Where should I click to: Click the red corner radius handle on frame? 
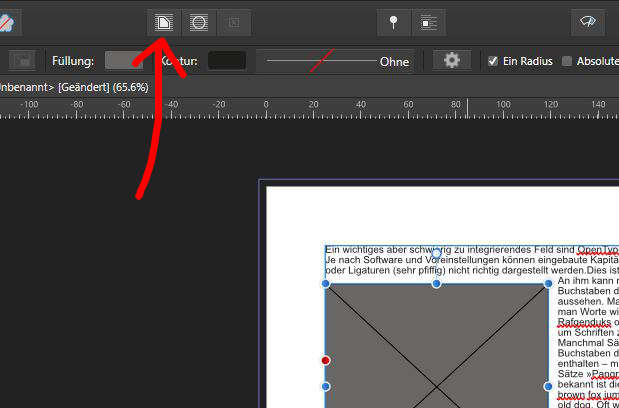pos(326,360)
